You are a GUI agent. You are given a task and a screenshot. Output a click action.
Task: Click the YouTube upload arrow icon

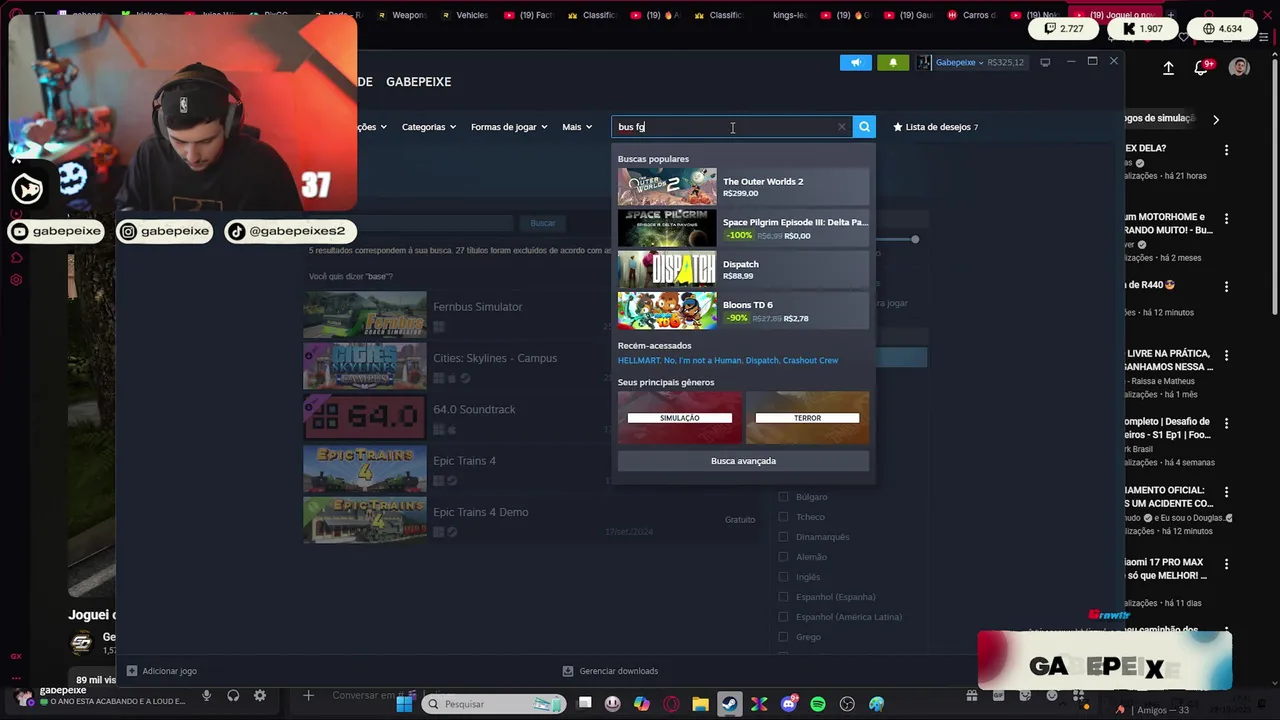click(1168, 68)
